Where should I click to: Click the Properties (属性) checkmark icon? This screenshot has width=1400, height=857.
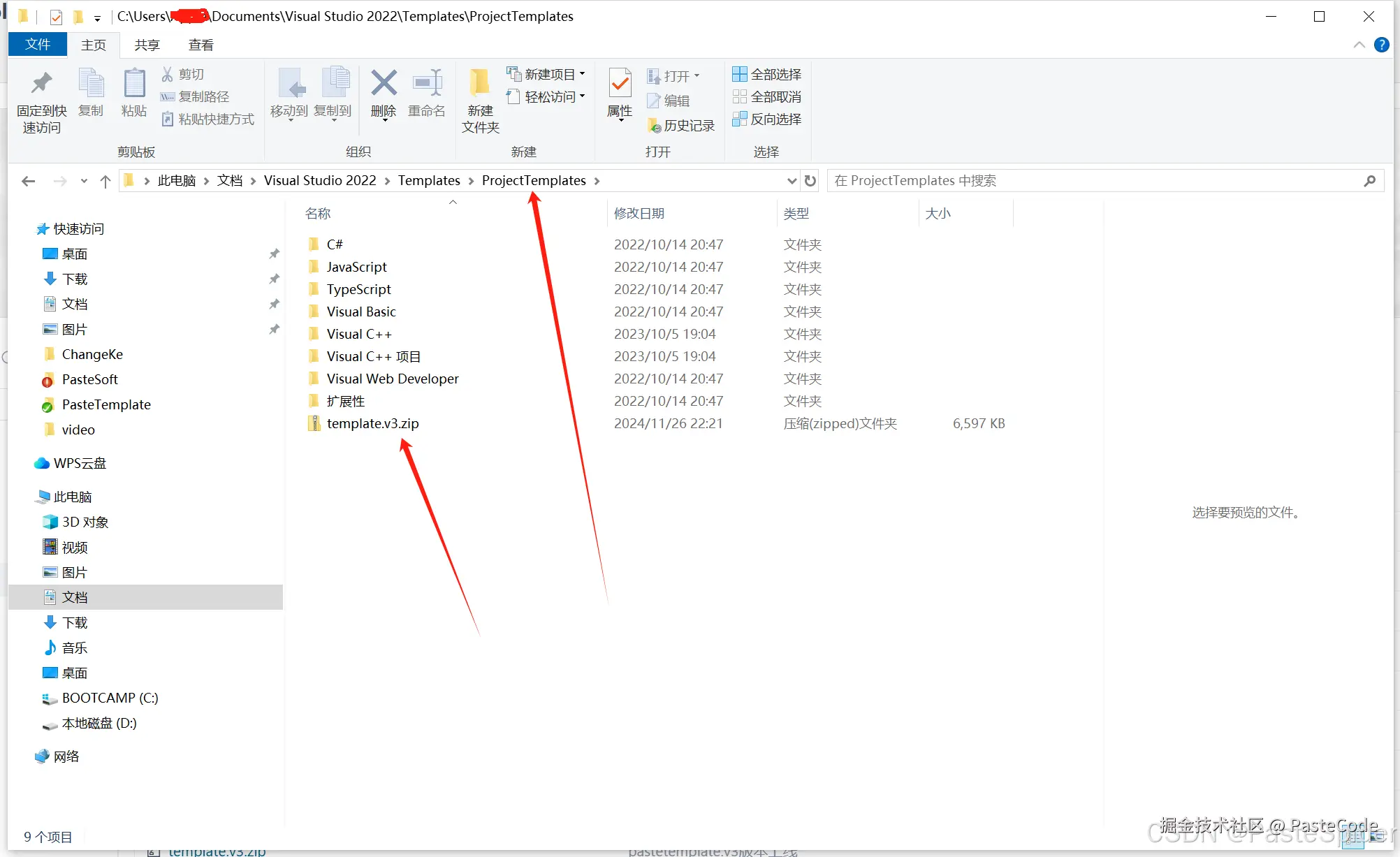pyautogui.click(x=620, y=85)
